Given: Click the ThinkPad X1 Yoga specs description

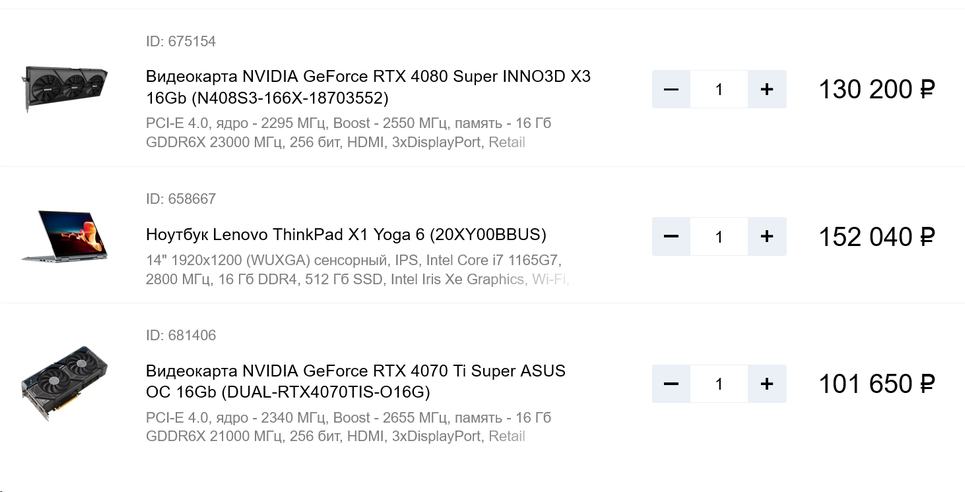Looking at the screenshot, I should 355,270.
